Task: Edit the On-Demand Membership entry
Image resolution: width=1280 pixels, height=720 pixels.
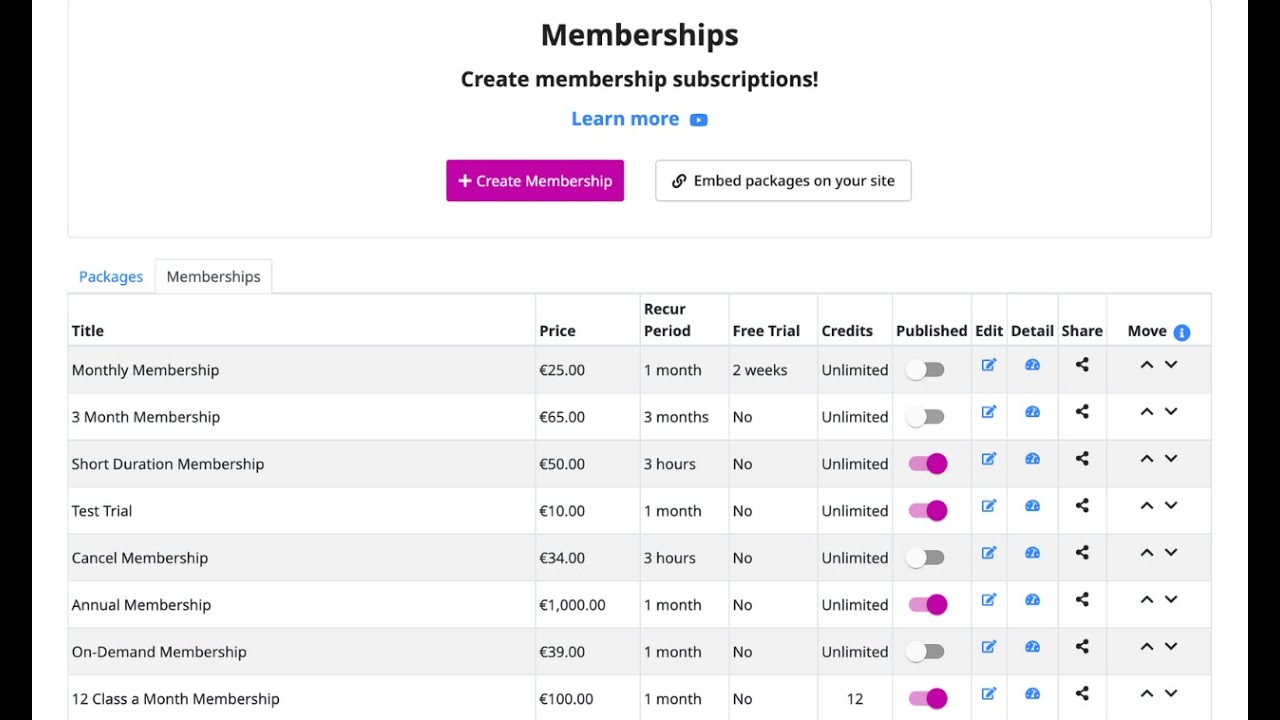Action: 989,647
